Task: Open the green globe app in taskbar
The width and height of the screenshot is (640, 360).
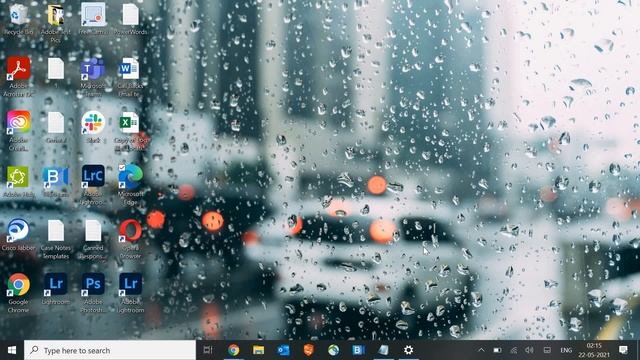Action: [333, 350]
